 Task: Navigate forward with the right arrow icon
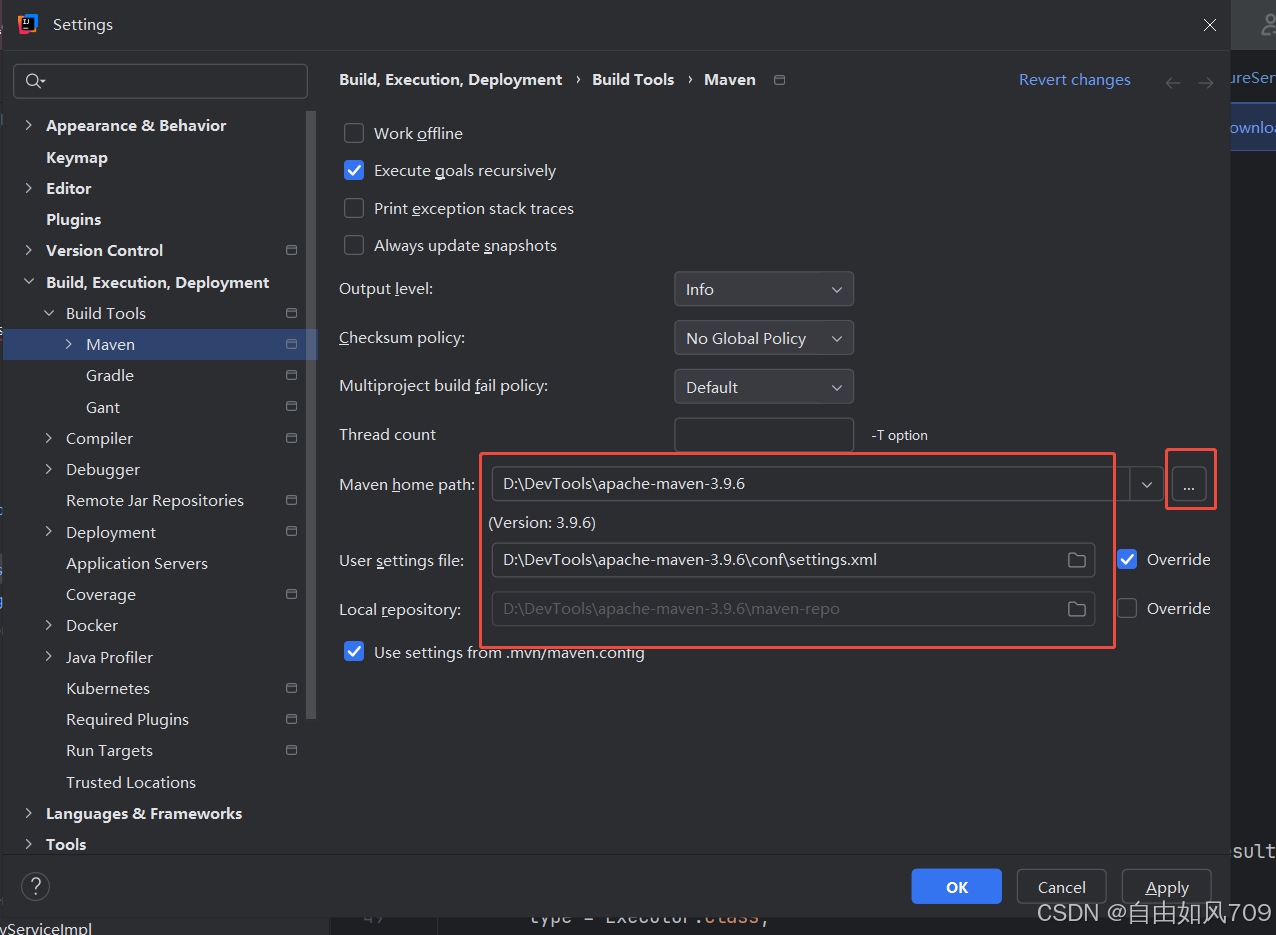coord(1206,83)
